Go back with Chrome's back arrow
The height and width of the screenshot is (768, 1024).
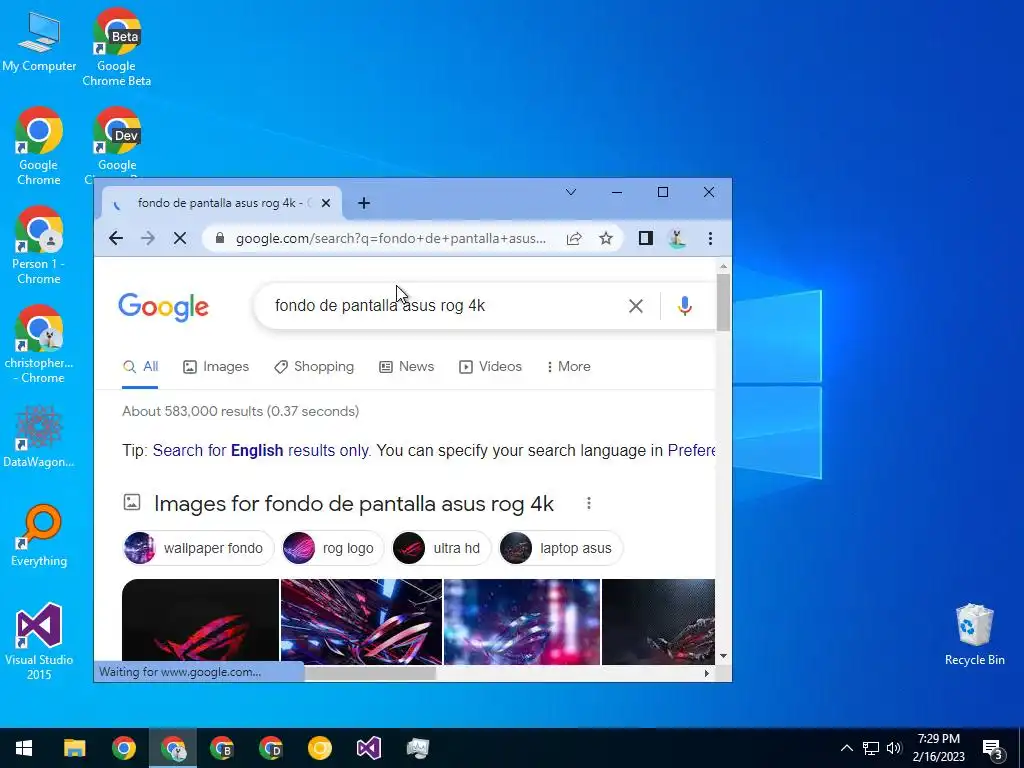coord(116,238)
